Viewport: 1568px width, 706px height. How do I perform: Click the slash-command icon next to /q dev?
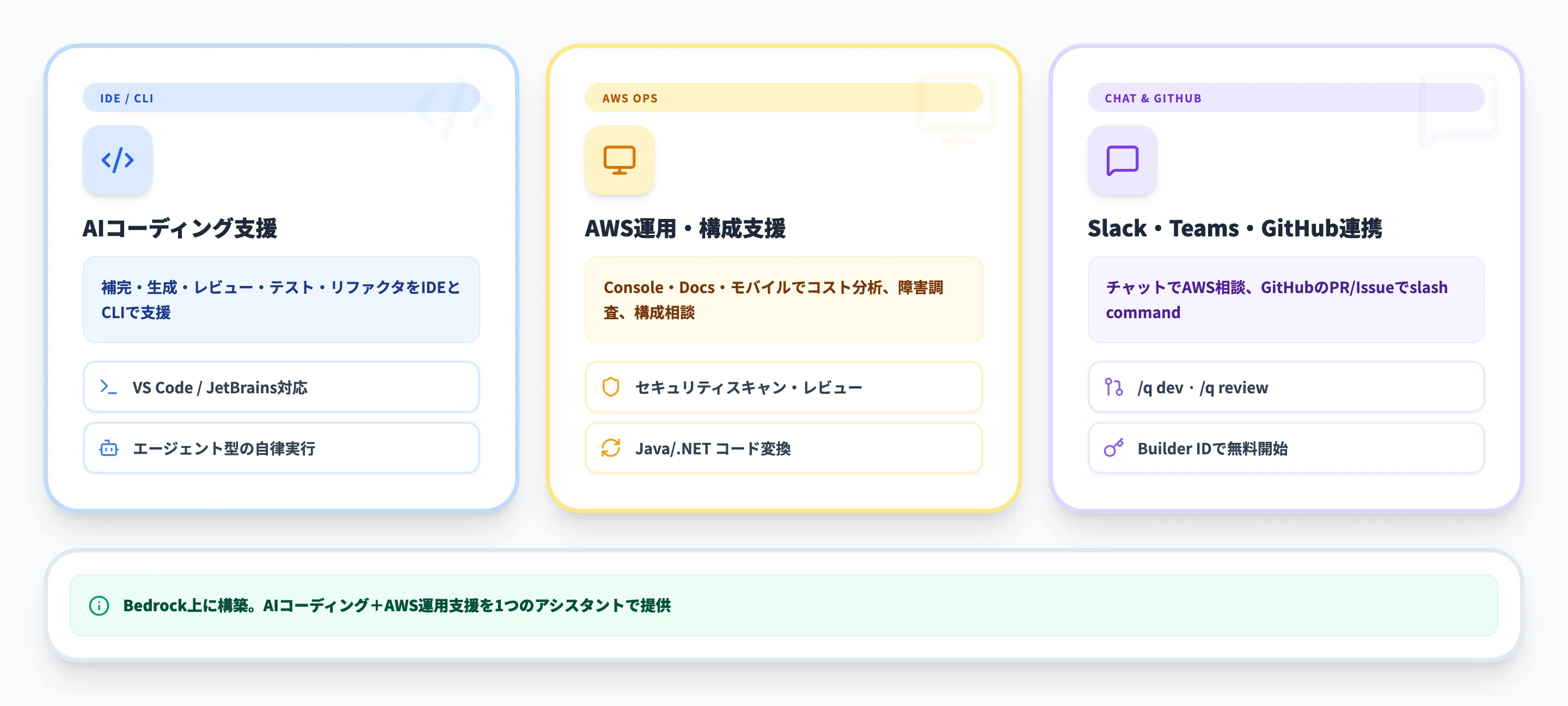(1113, 387)
